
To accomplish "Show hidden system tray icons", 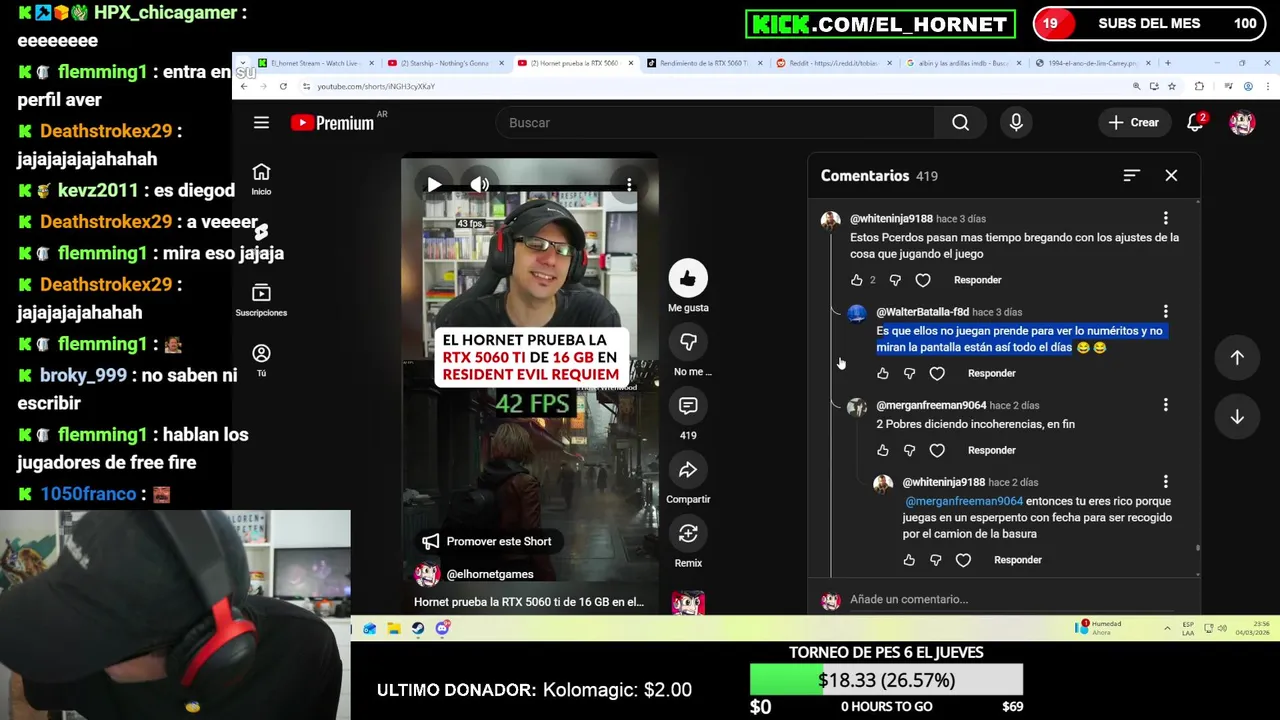I will pos(1167,628).
